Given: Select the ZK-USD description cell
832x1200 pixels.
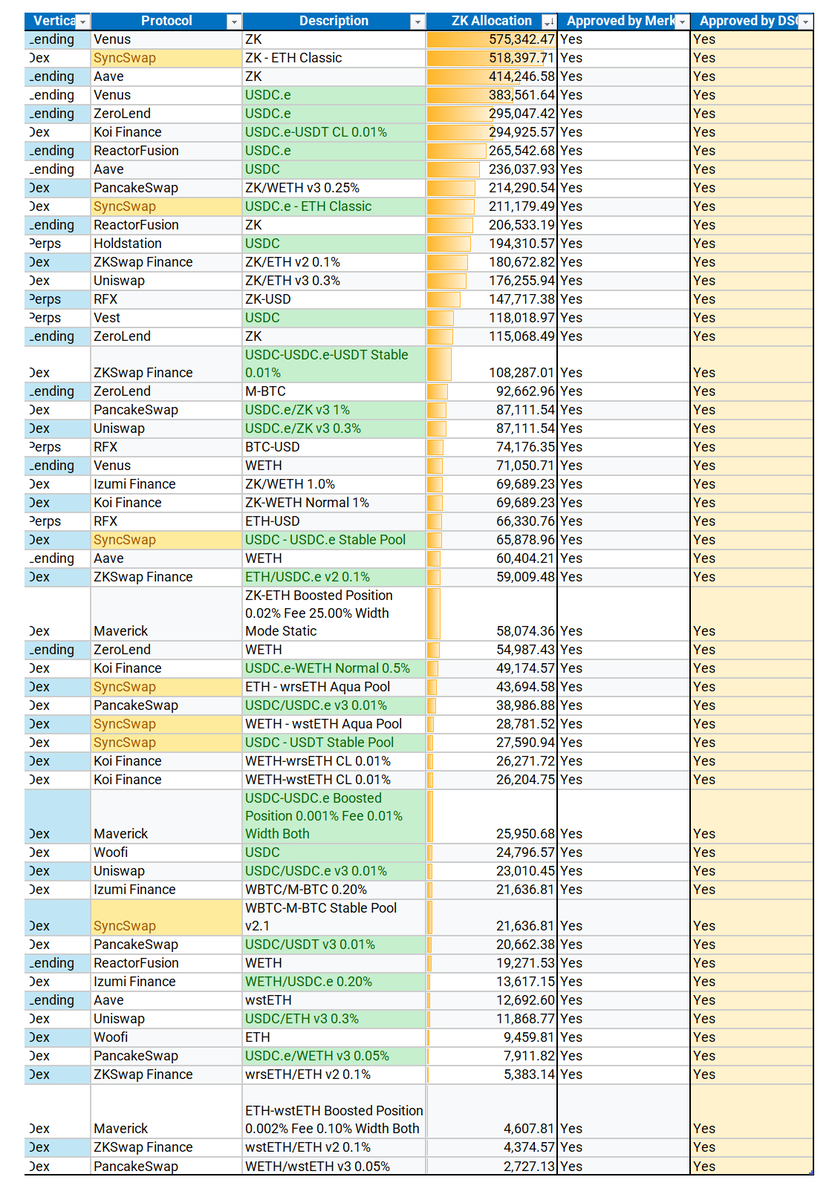Looking at the screenshot, I should click(x=334, y=299).
